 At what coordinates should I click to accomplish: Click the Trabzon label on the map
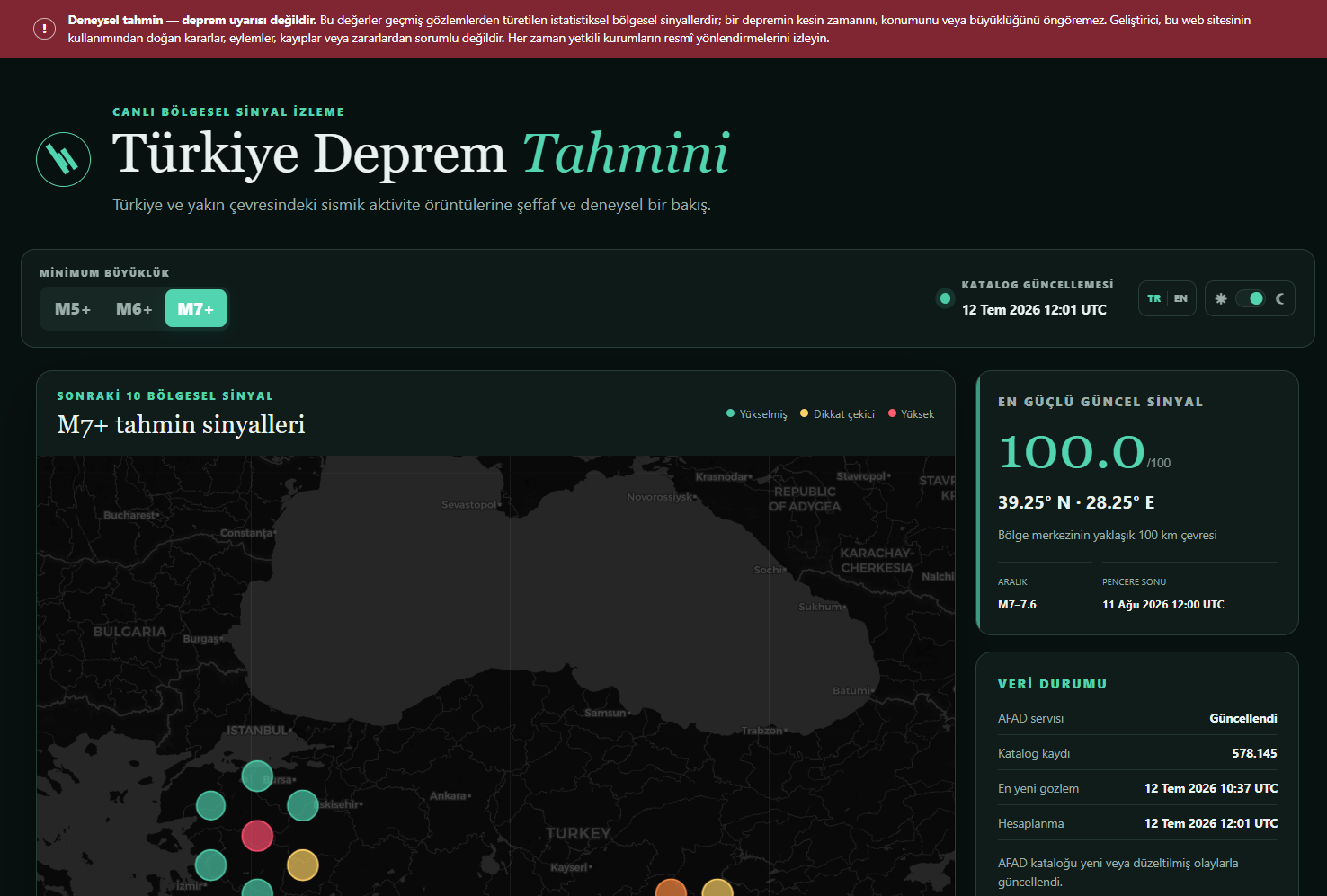pyautogui.click(x=762, y=731)
